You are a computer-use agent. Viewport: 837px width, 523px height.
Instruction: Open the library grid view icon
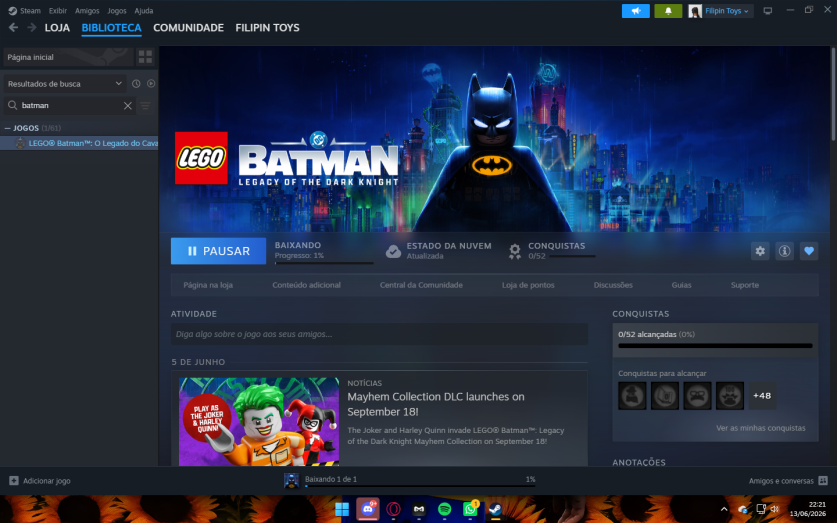click(145, 57)
